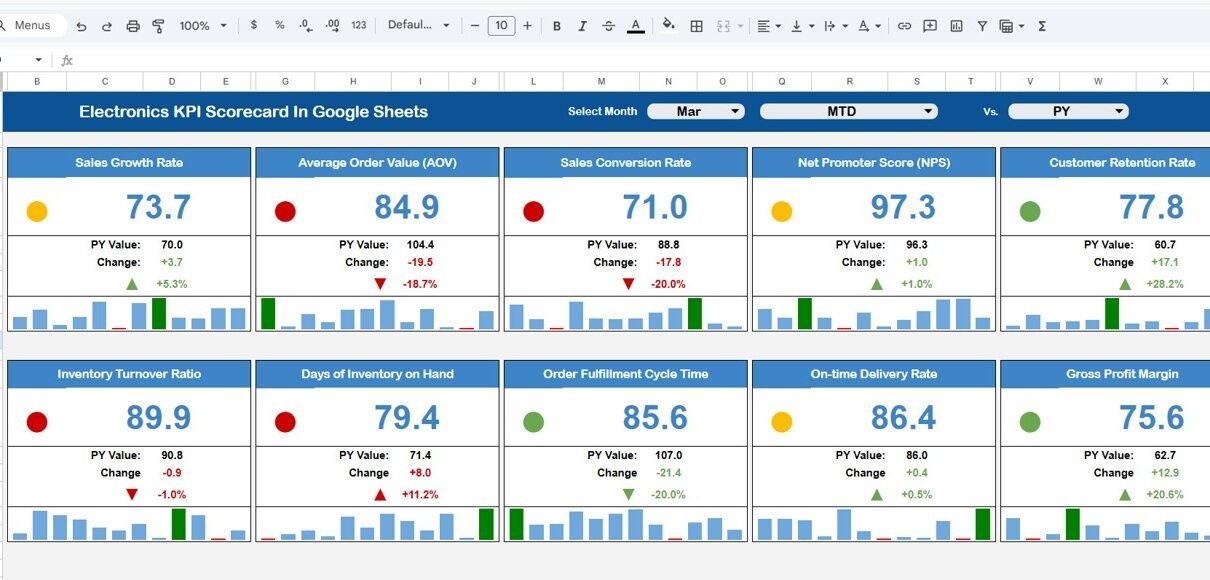Create a filter with the funnel icon
Screen dimensions: 1210x580
point(982,26)
